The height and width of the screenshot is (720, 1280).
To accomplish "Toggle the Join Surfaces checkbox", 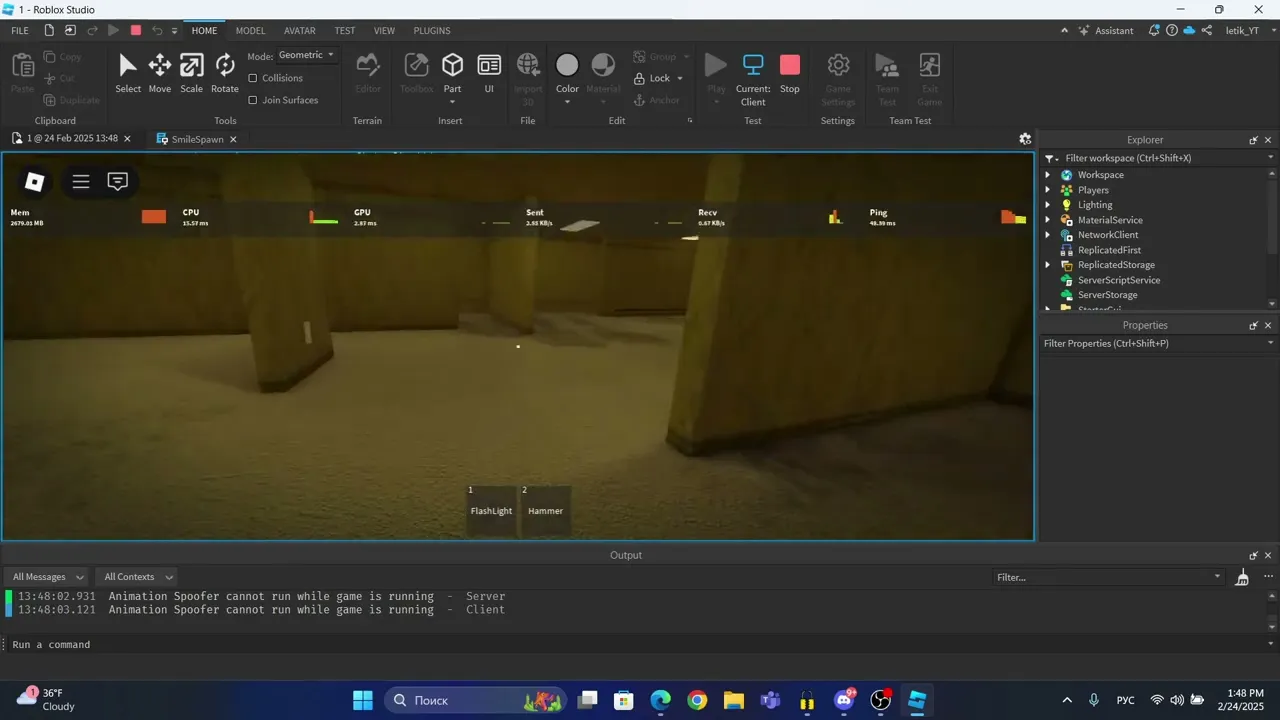I will tap(253, 100).
